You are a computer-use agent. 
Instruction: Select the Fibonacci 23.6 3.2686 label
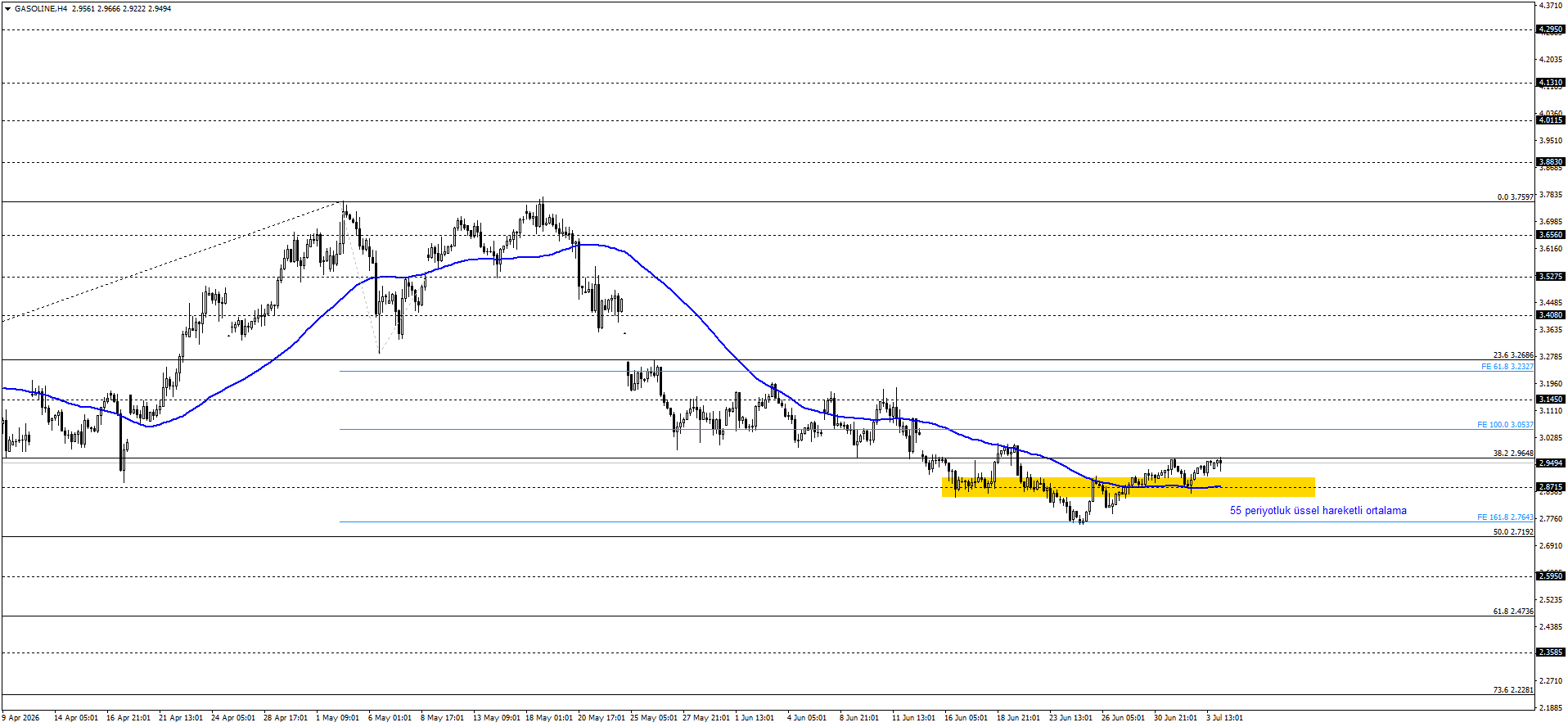coord(1514,355)
